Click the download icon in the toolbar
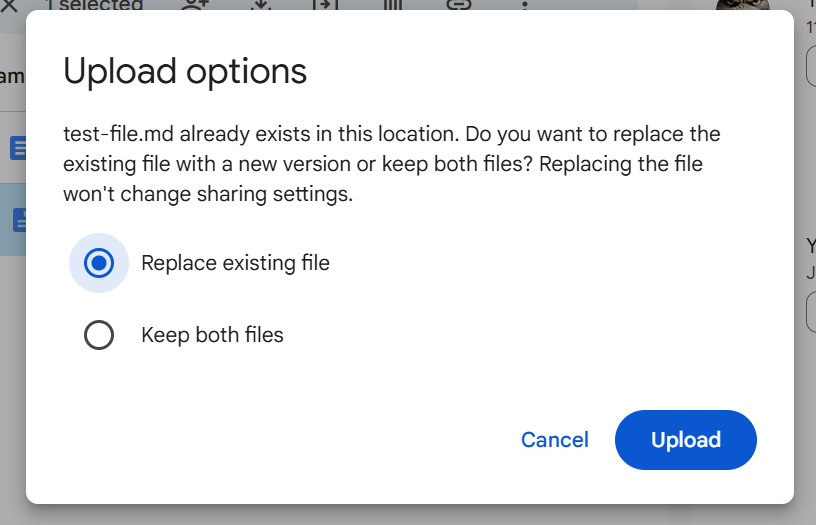Viewport: 816px width, 525px height. pos(260,5)
